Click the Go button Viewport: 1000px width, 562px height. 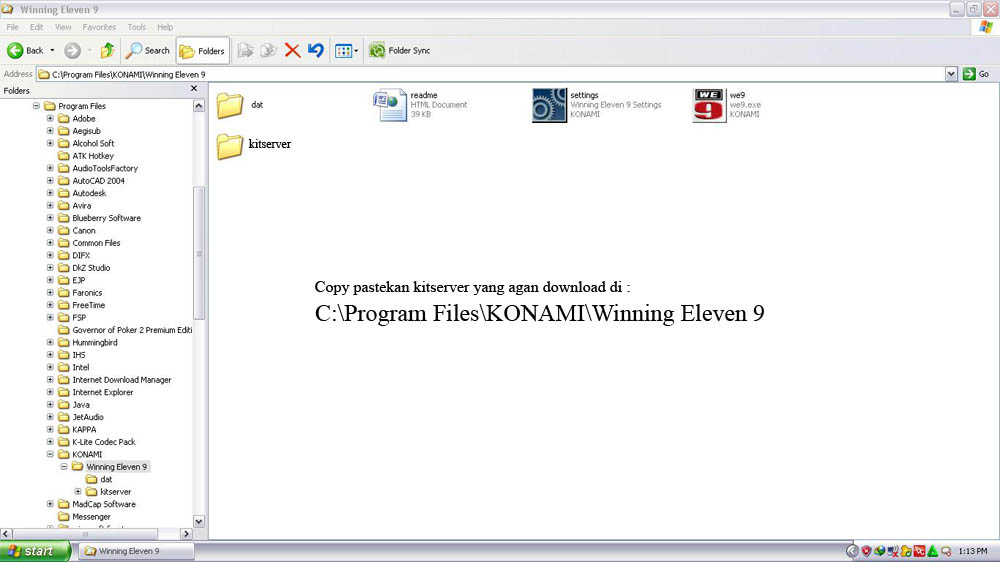point(976,74)
